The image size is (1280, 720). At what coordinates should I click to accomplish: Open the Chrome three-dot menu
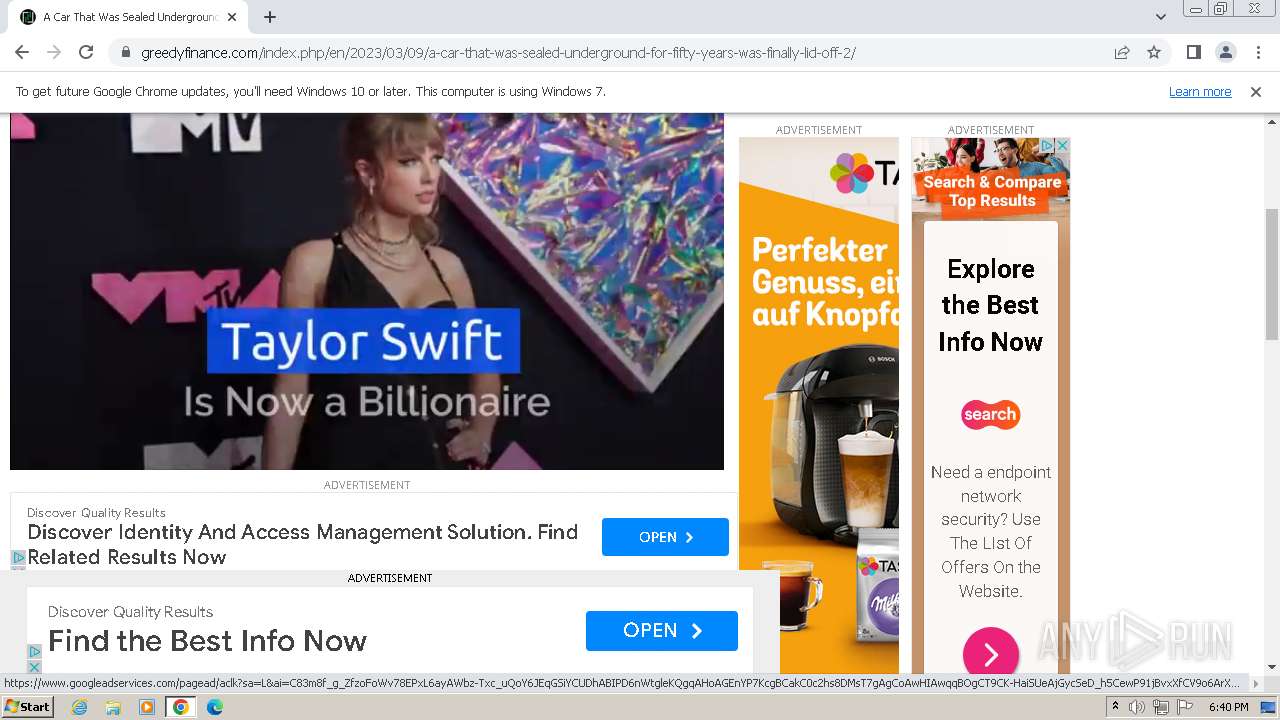(1257, 52)
